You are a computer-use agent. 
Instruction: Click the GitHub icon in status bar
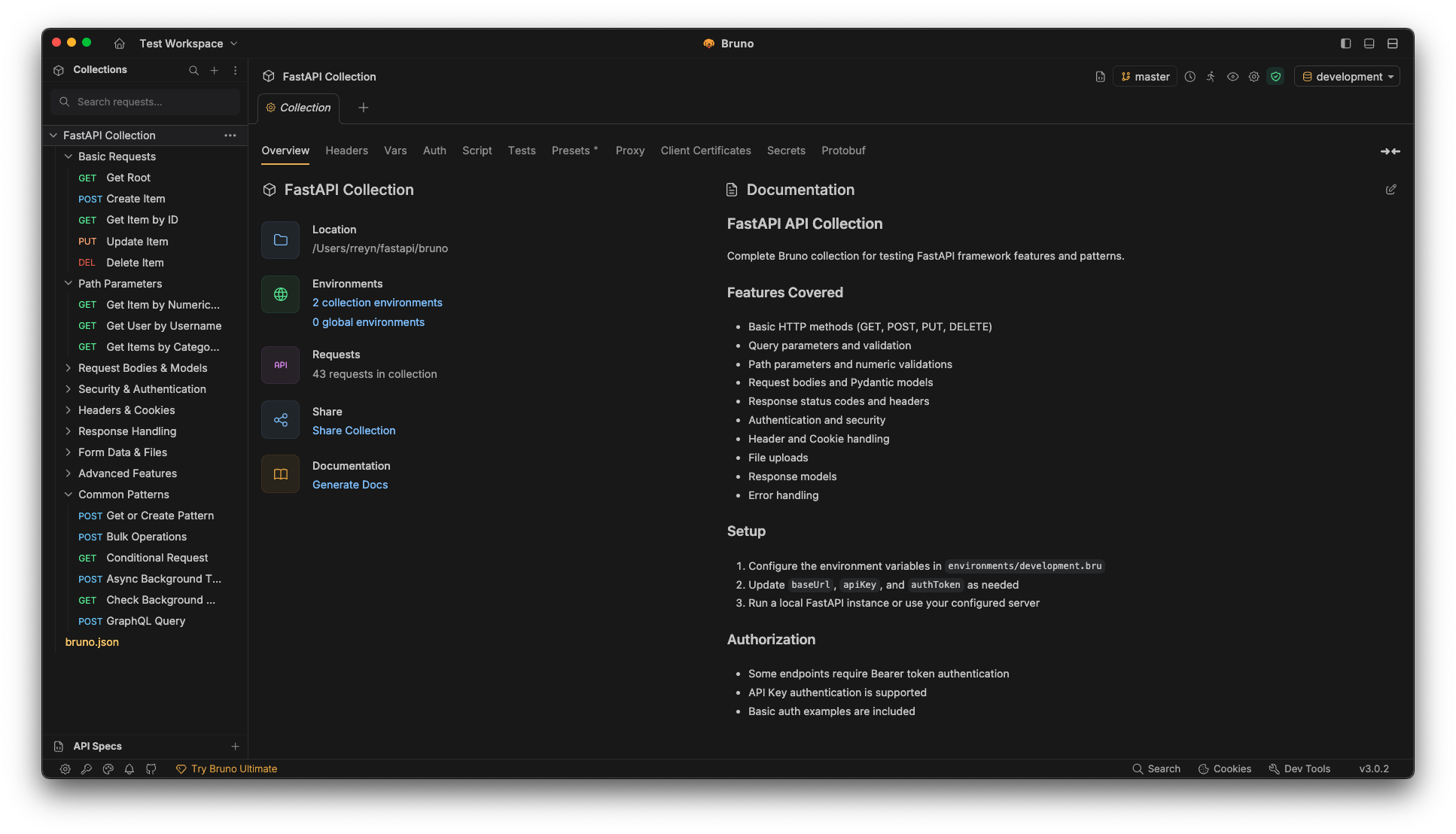pos(151,769)
